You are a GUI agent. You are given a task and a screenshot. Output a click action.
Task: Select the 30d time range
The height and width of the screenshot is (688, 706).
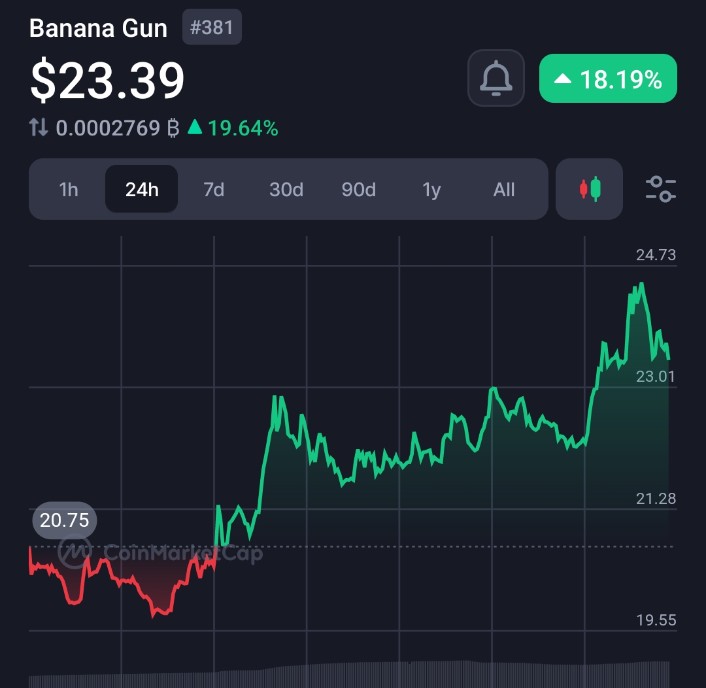[286, 189]
